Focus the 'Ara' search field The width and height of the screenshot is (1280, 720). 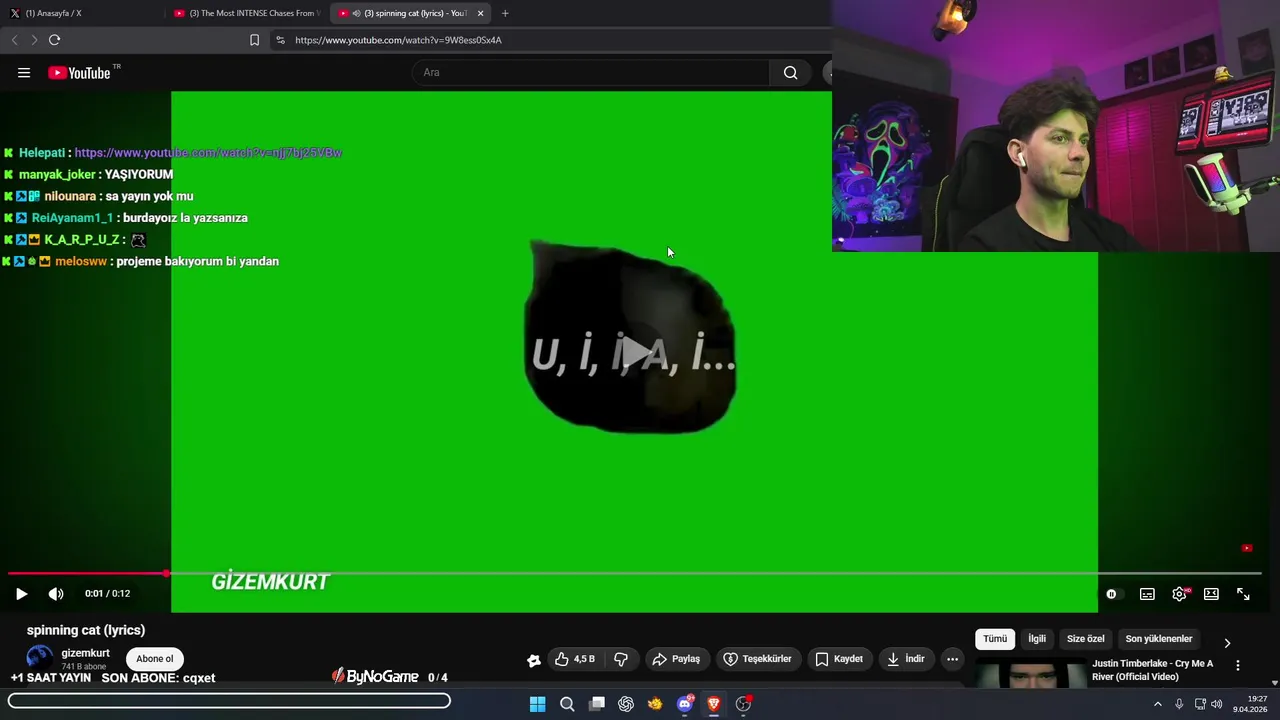coord(590,72)
